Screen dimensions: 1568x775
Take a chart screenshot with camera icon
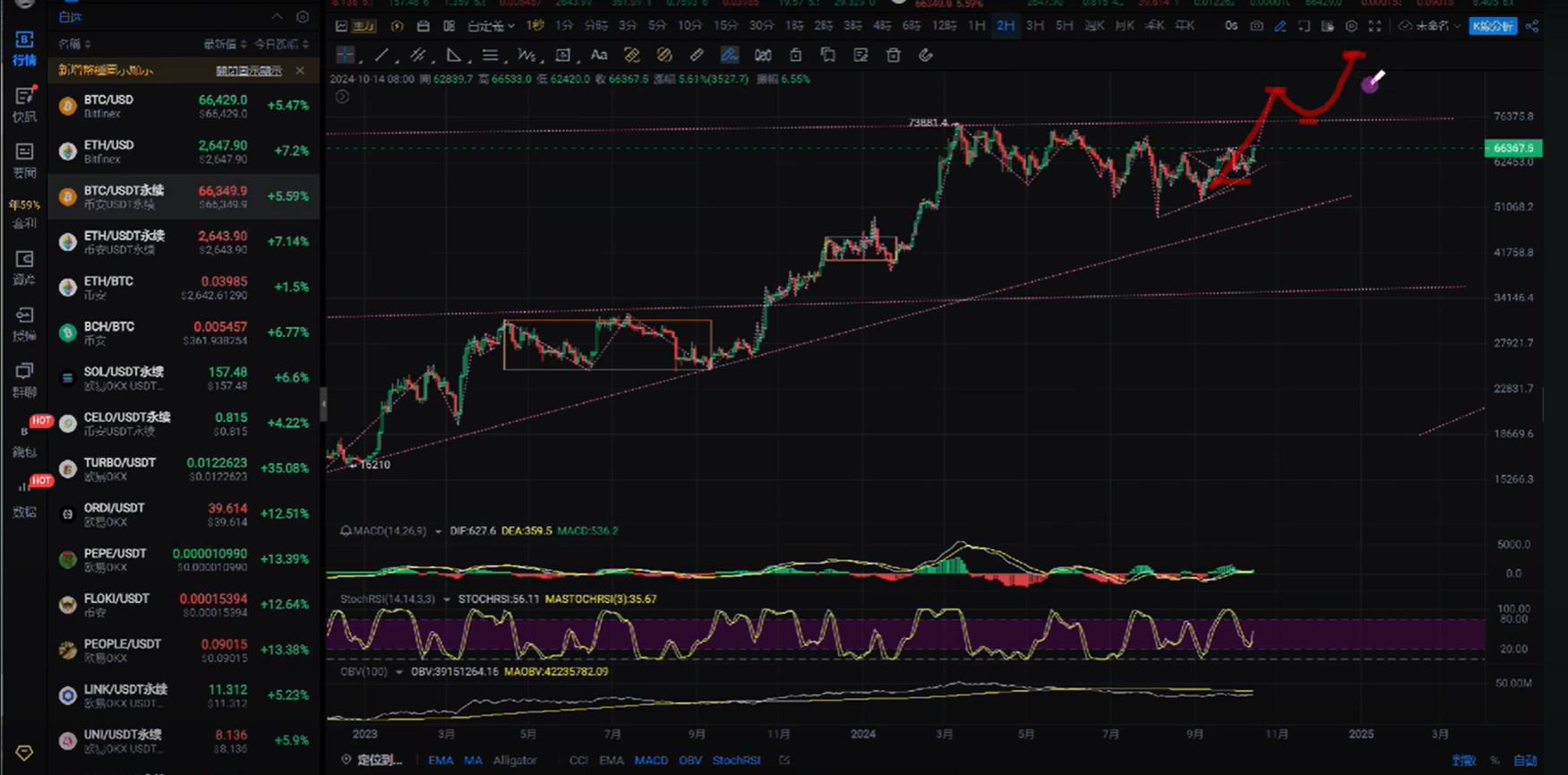coord(1256,26)
